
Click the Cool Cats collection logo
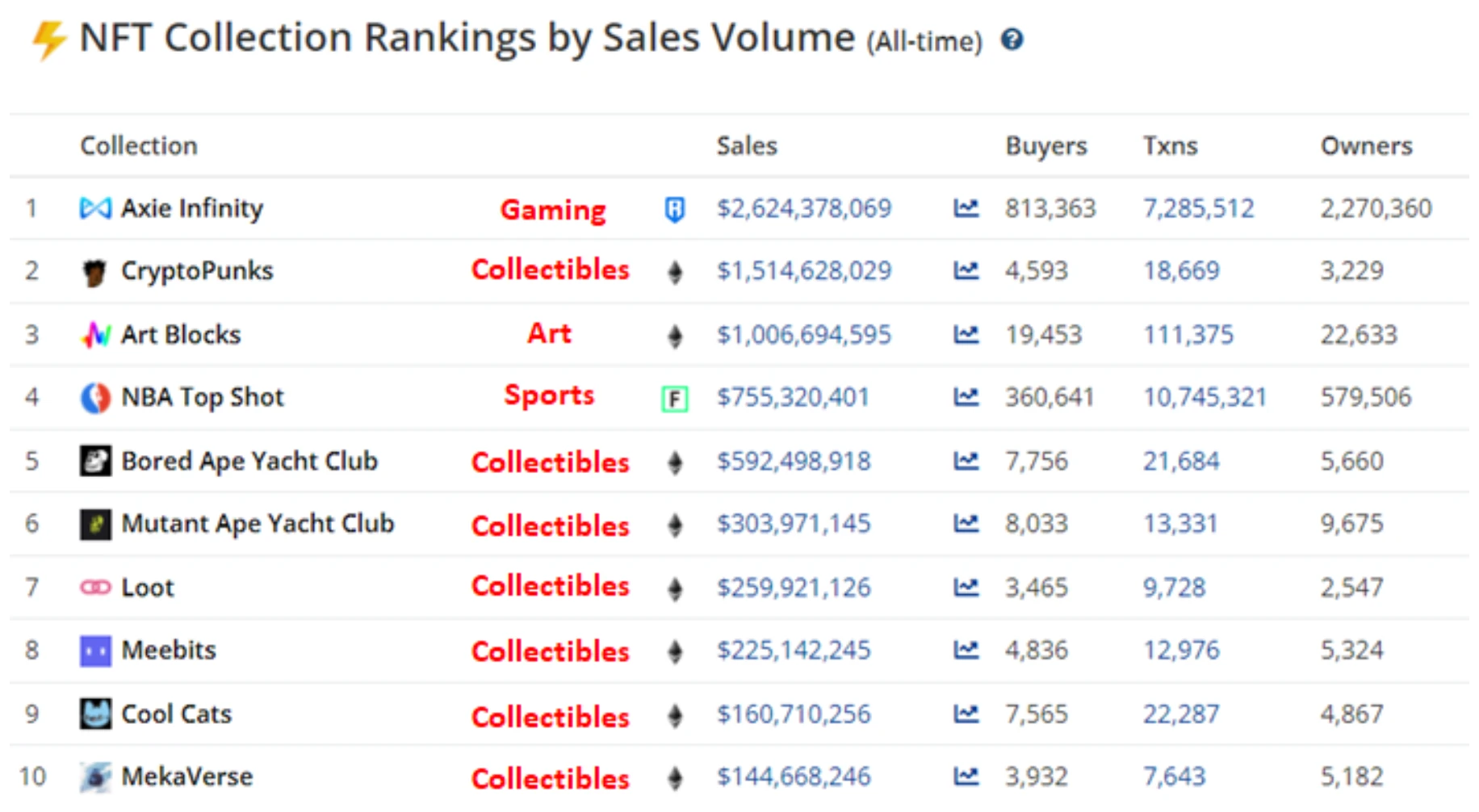click(95, 714)
